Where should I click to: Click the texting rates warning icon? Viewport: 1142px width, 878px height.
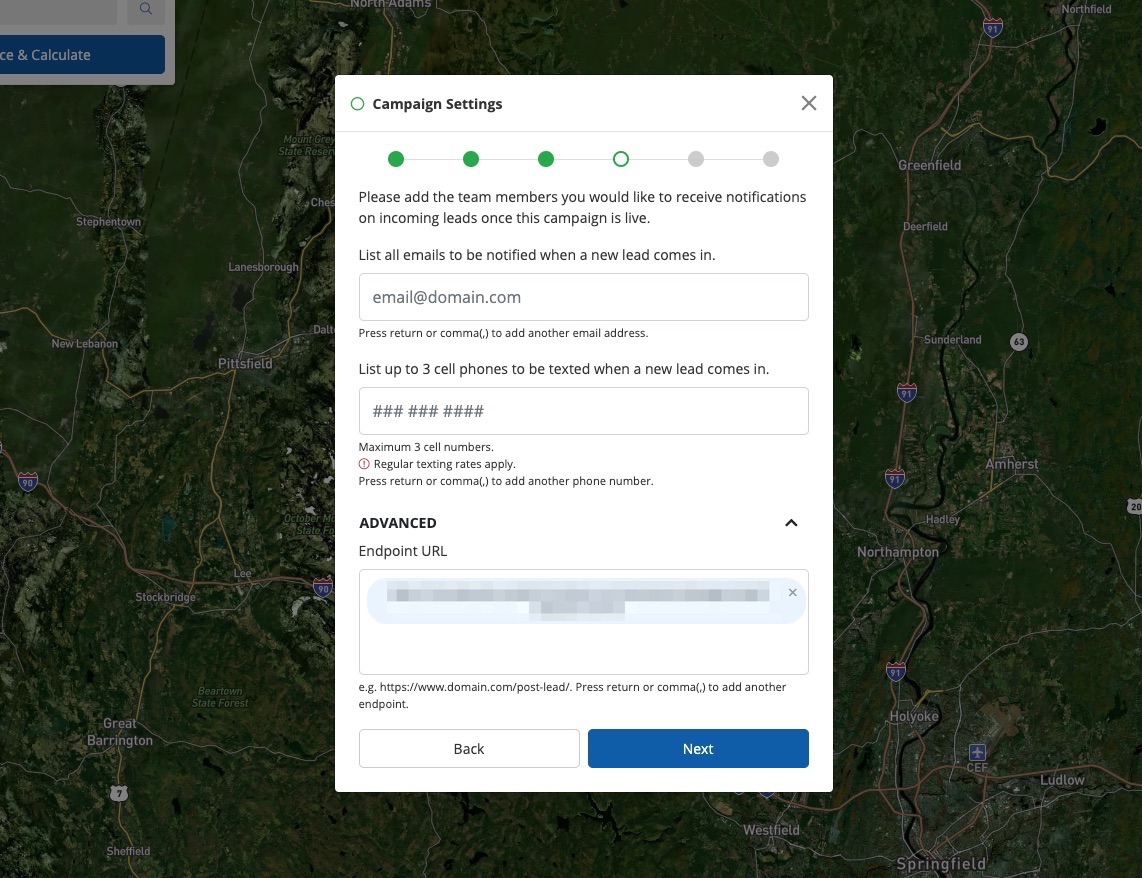(364, 464)
